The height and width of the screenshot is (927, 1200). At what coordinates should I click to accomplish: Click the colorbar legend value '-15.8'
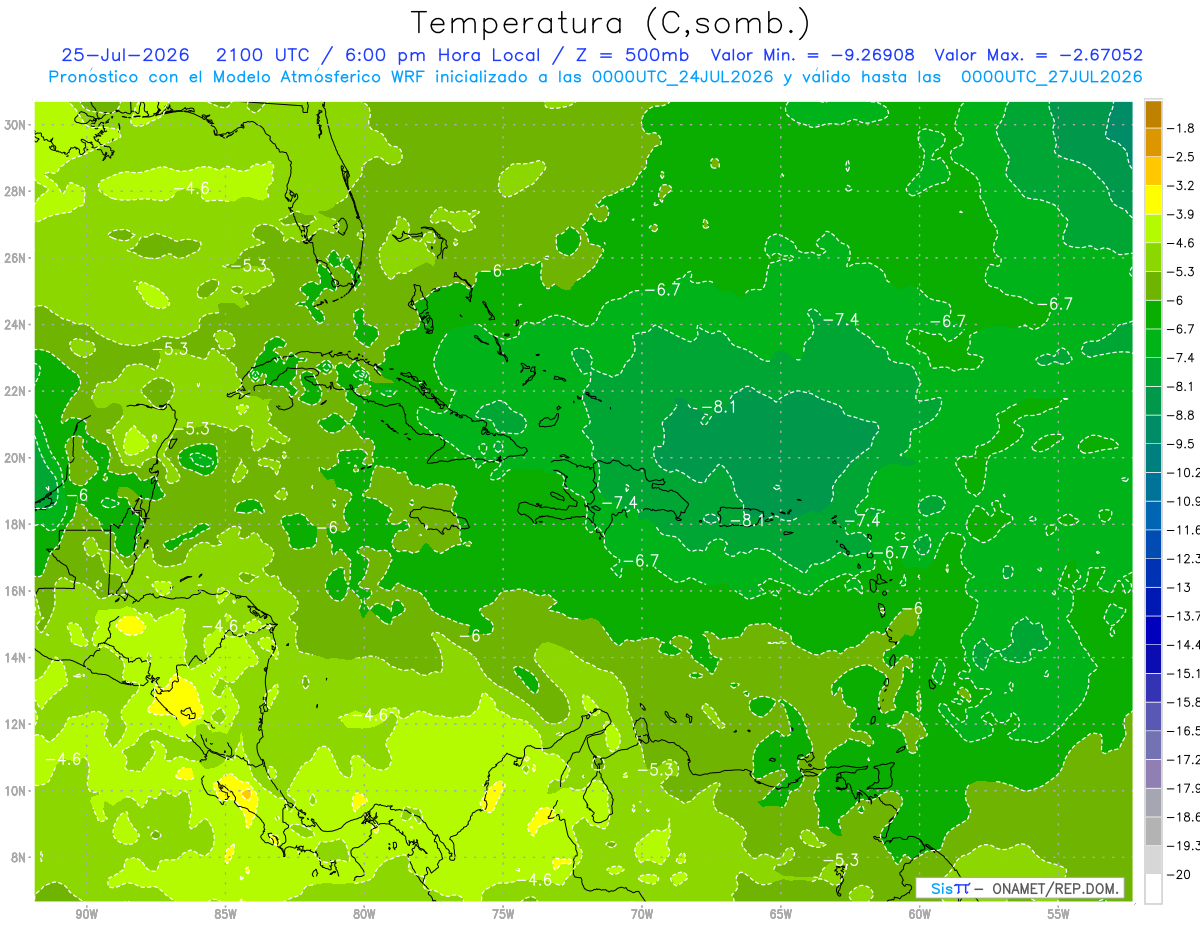pyautogui.click(x=1186, y=702)
